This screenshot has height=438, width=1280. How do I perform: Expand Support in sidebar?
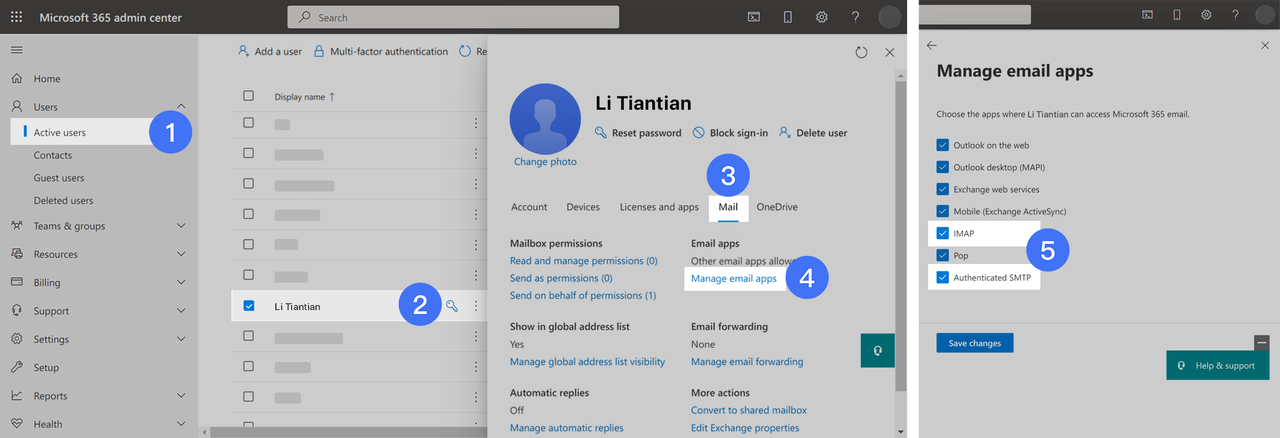[181, 310]
